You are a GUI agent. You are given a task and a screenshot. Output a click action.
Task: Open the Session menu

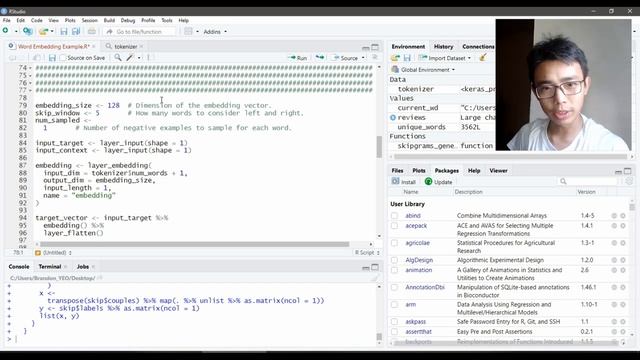point(89,20)
